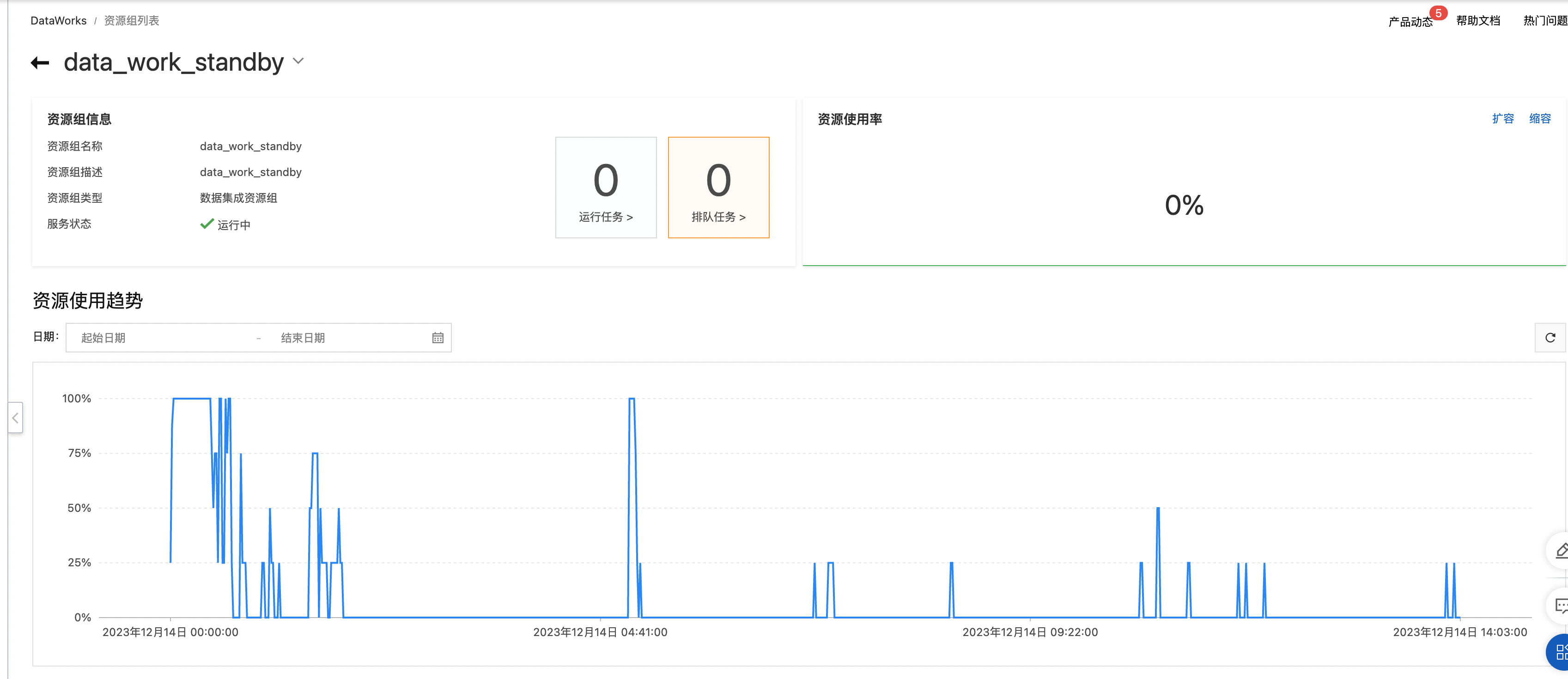
Task: Click the 数据集成资源组 type value
Action: pos(238,198)
